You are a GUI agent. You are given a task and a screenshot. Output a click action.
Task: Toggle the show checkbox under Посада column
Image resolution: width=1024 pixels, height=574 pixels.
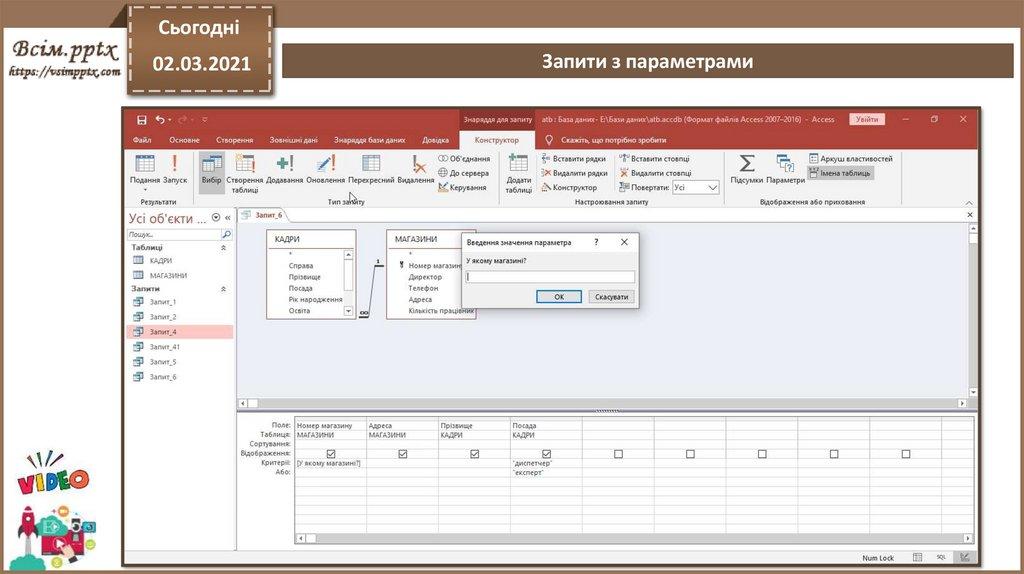(546, 453)
